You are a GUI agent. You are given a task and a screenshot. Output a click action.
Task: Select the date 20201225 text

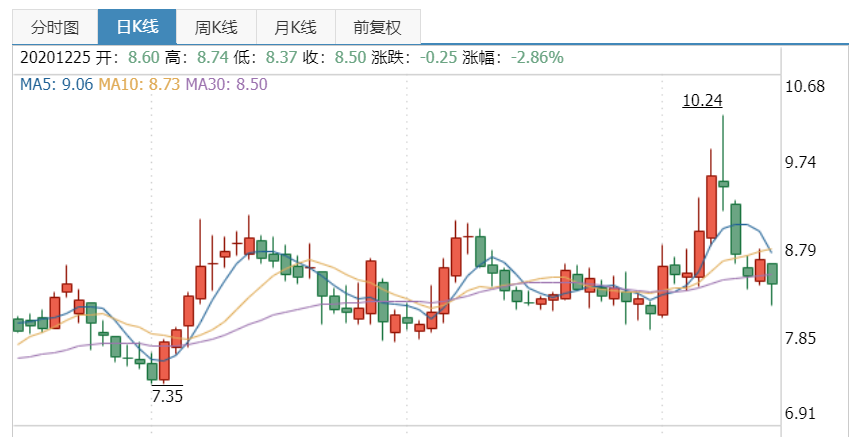click(55, 57)
